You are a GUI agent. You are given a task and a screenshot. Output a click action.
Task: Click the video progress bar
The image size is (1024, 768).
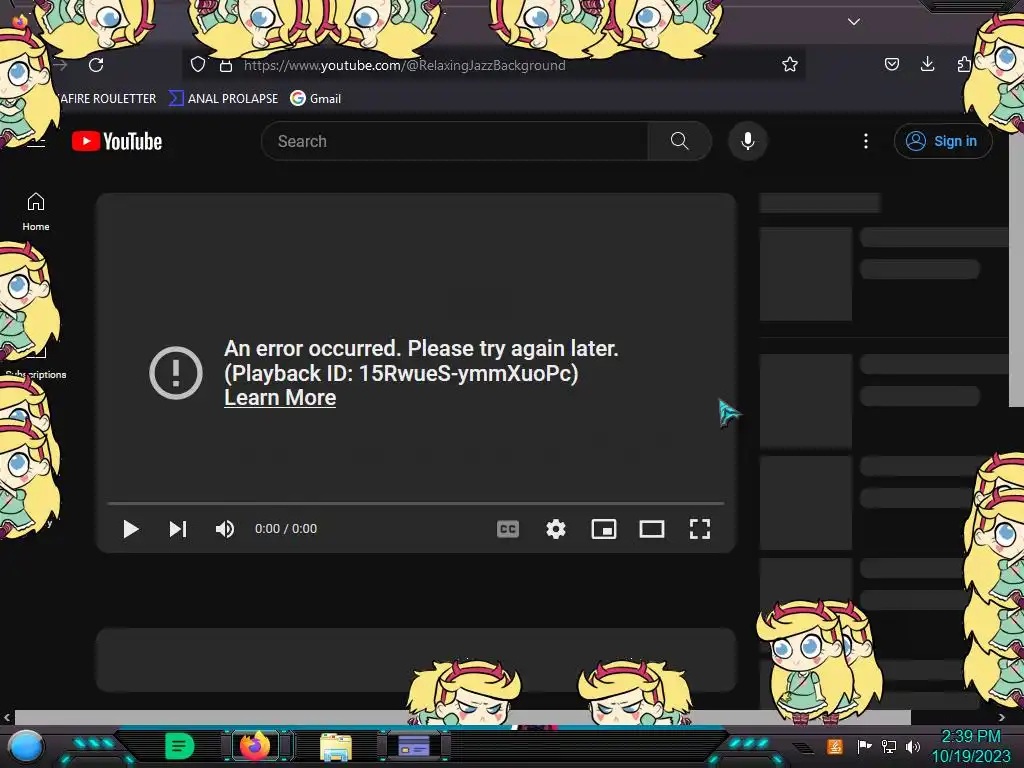pos(416,504)
